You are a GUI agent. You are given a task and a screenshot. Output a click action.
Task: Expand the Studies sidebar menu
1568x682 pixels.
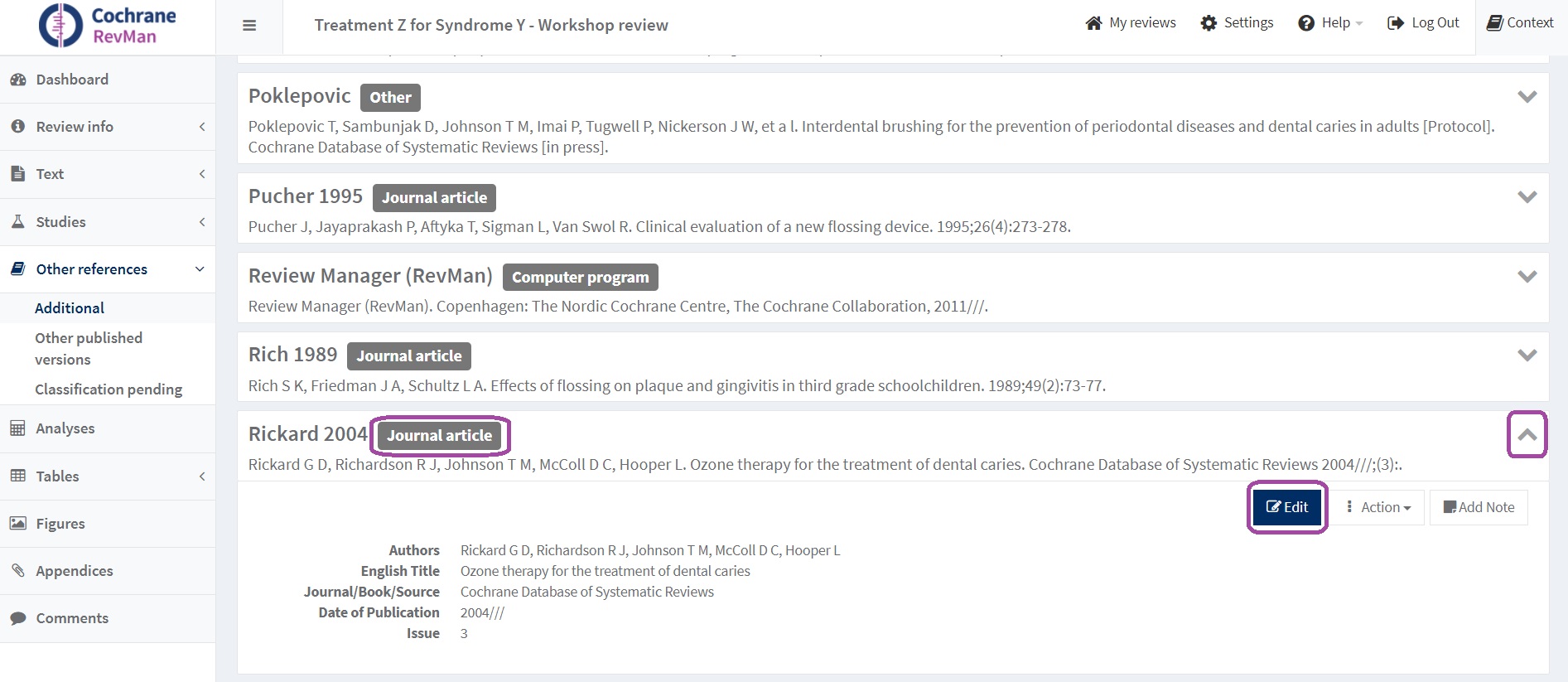click(x=108, y=222)
